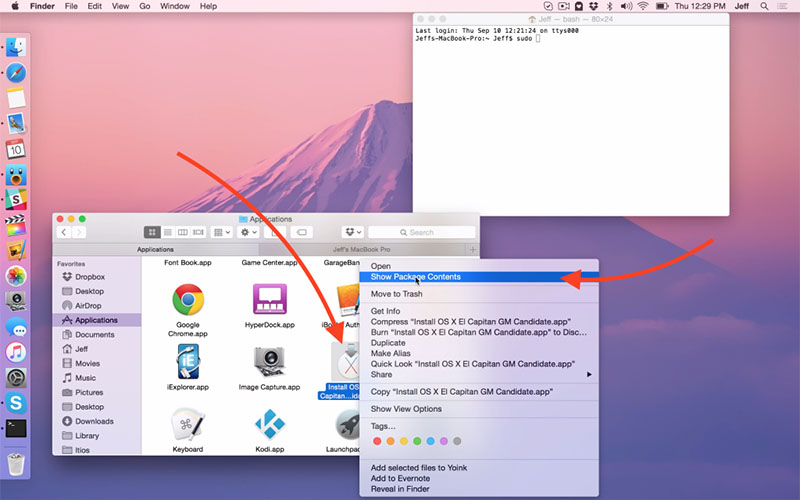Open the Wi-Fi menu bar icon
The width and height of the screenshot is (800, 500).
[x=643, y=6]
